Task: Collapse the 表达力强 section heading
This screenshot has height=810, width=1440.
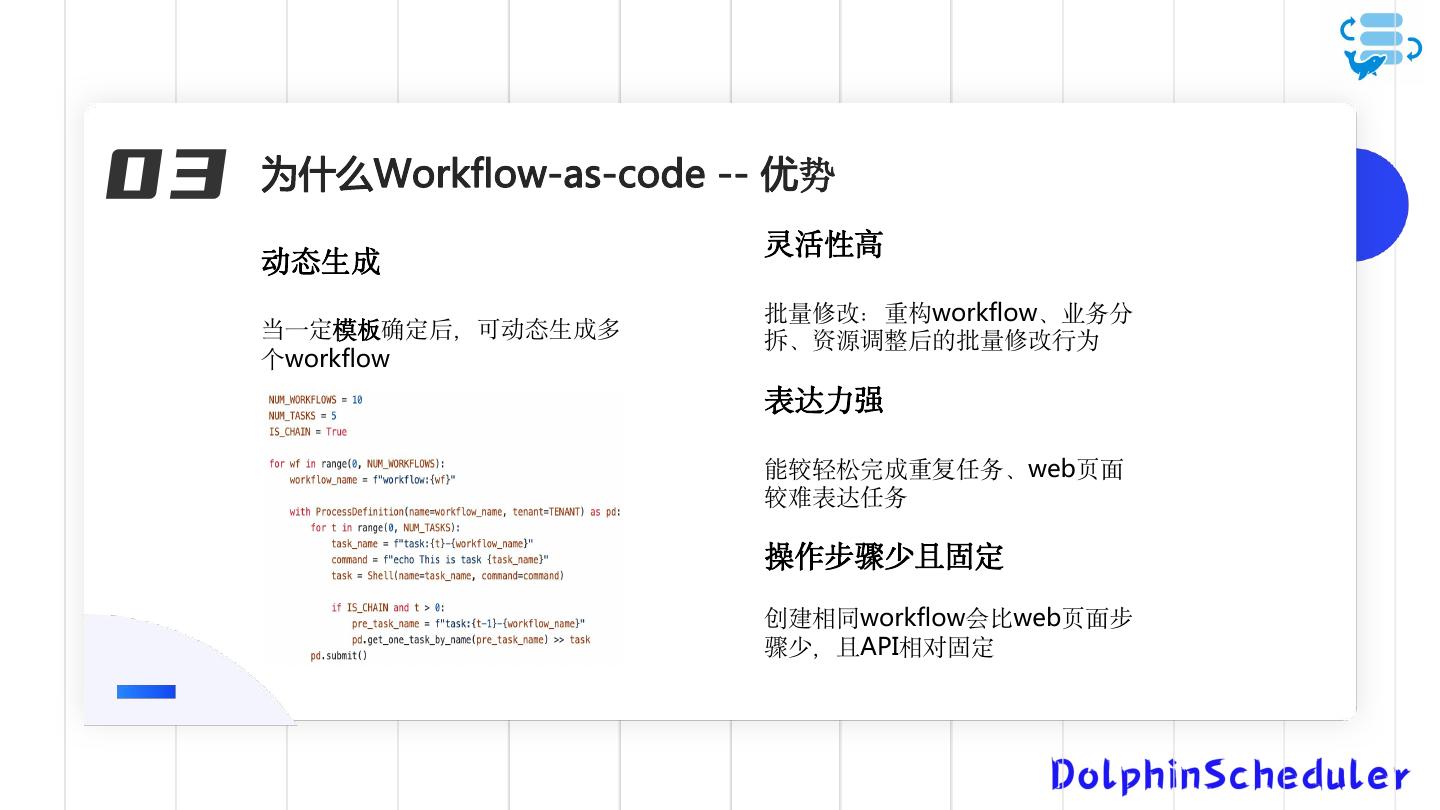Action: [x=822, y=400]
